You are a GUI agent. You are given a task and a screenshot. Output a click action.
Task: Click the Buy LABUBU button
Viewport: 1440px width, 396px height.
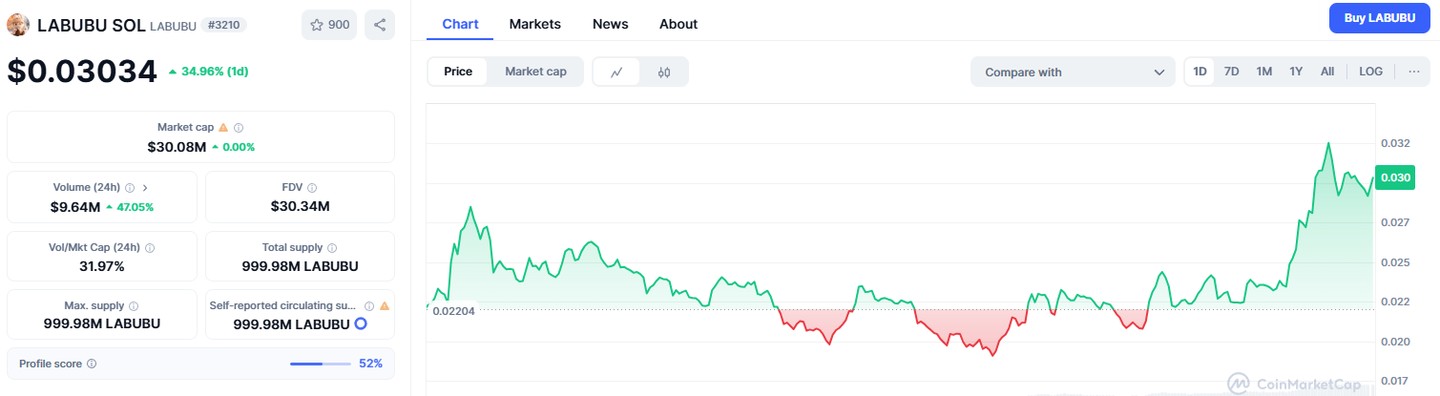coord(1380,18)
